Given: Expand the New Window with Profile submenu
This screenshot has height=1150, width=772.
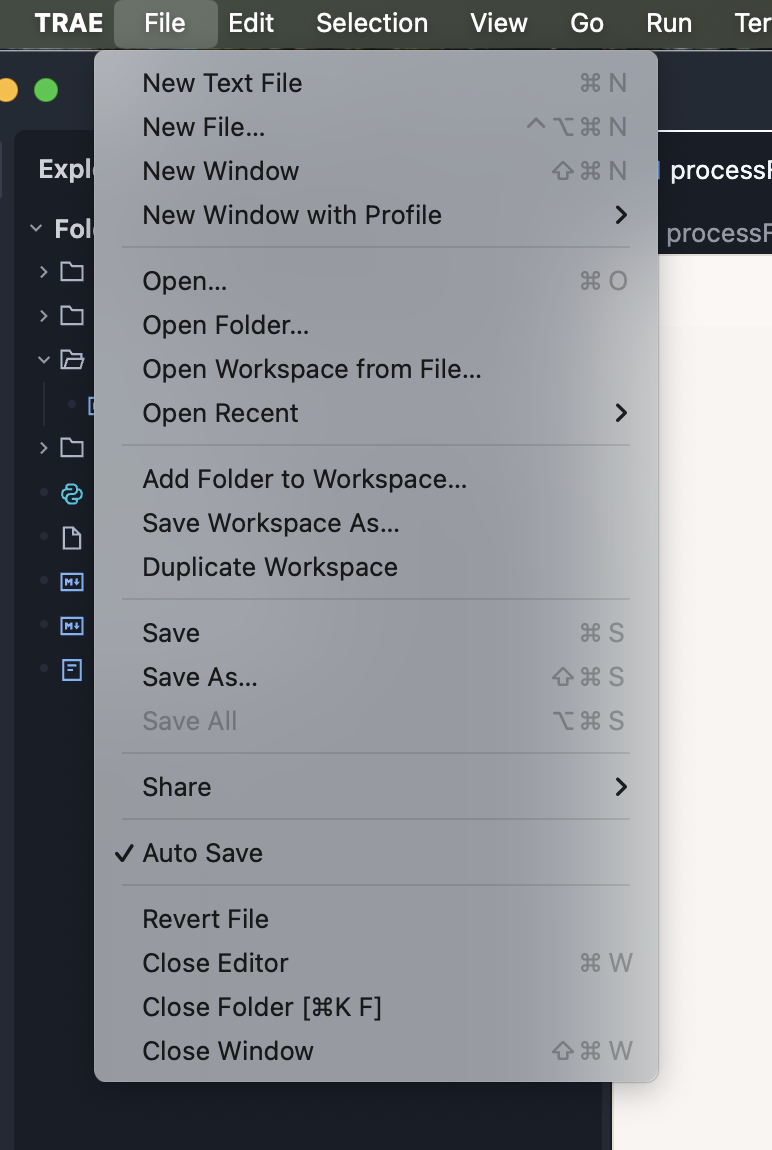Looking at the screenshot, I should coord(293,215).
